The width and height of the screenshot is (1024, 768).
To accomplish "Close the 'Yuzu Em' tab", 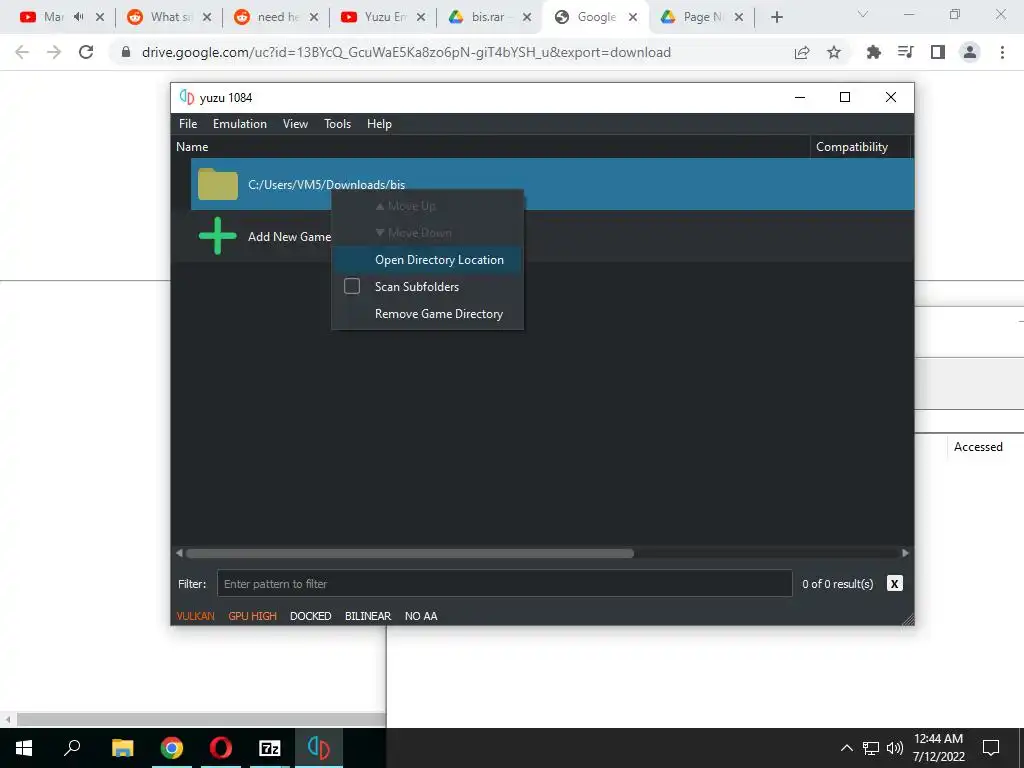I will [421, 18].
